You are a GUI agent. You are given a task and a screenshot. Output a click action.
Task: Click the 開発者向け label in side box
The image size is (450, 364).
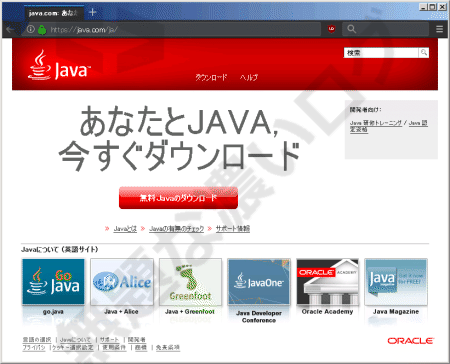(366, 110)
